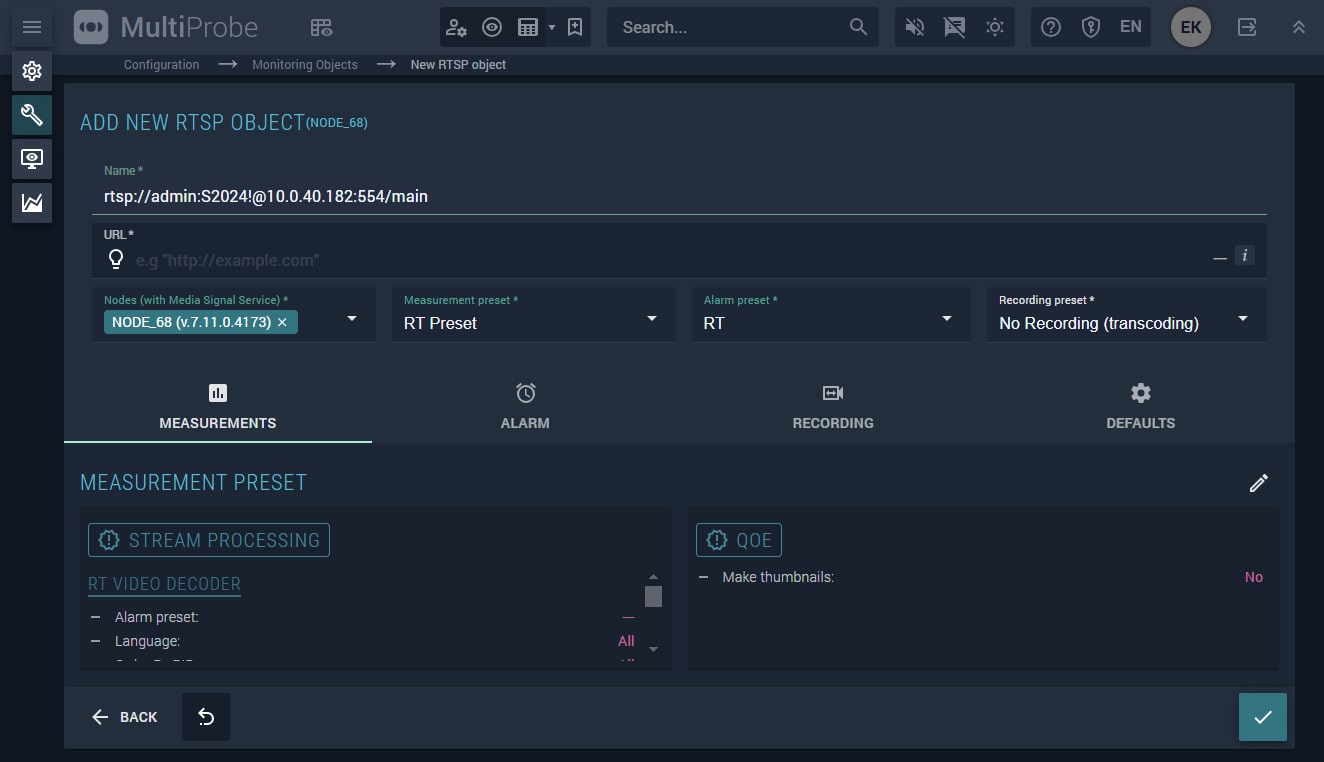Screen dimensions: 1324x762
Task: Collapse the Alarm preset row dash
Action: (x=96, y=617)
